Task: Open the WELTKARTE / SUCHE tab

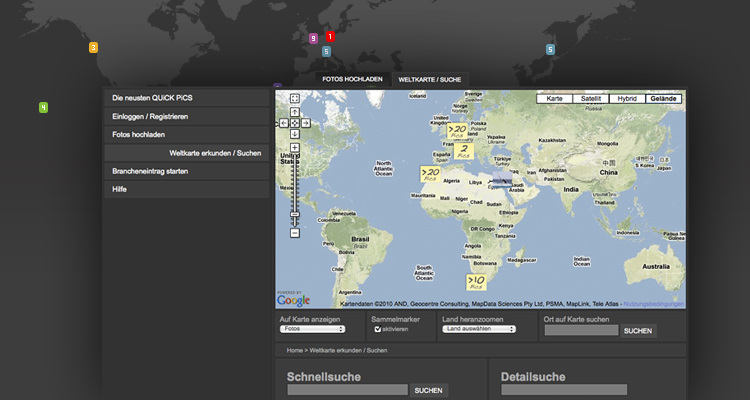Action: click(x=430, y=80)
